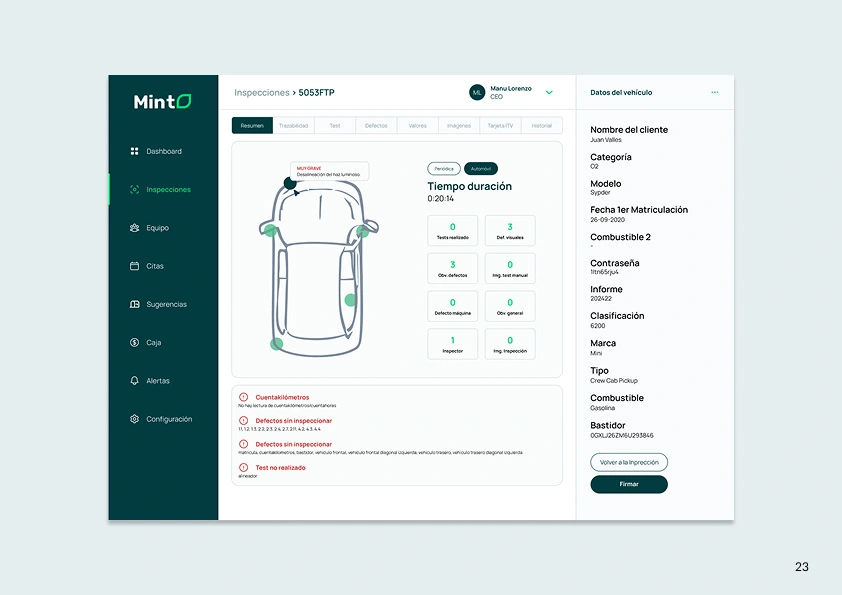The height and width of the screenshot is (595, 842).
Task: Click the Contraseña value text
Action: pos(604,272)
